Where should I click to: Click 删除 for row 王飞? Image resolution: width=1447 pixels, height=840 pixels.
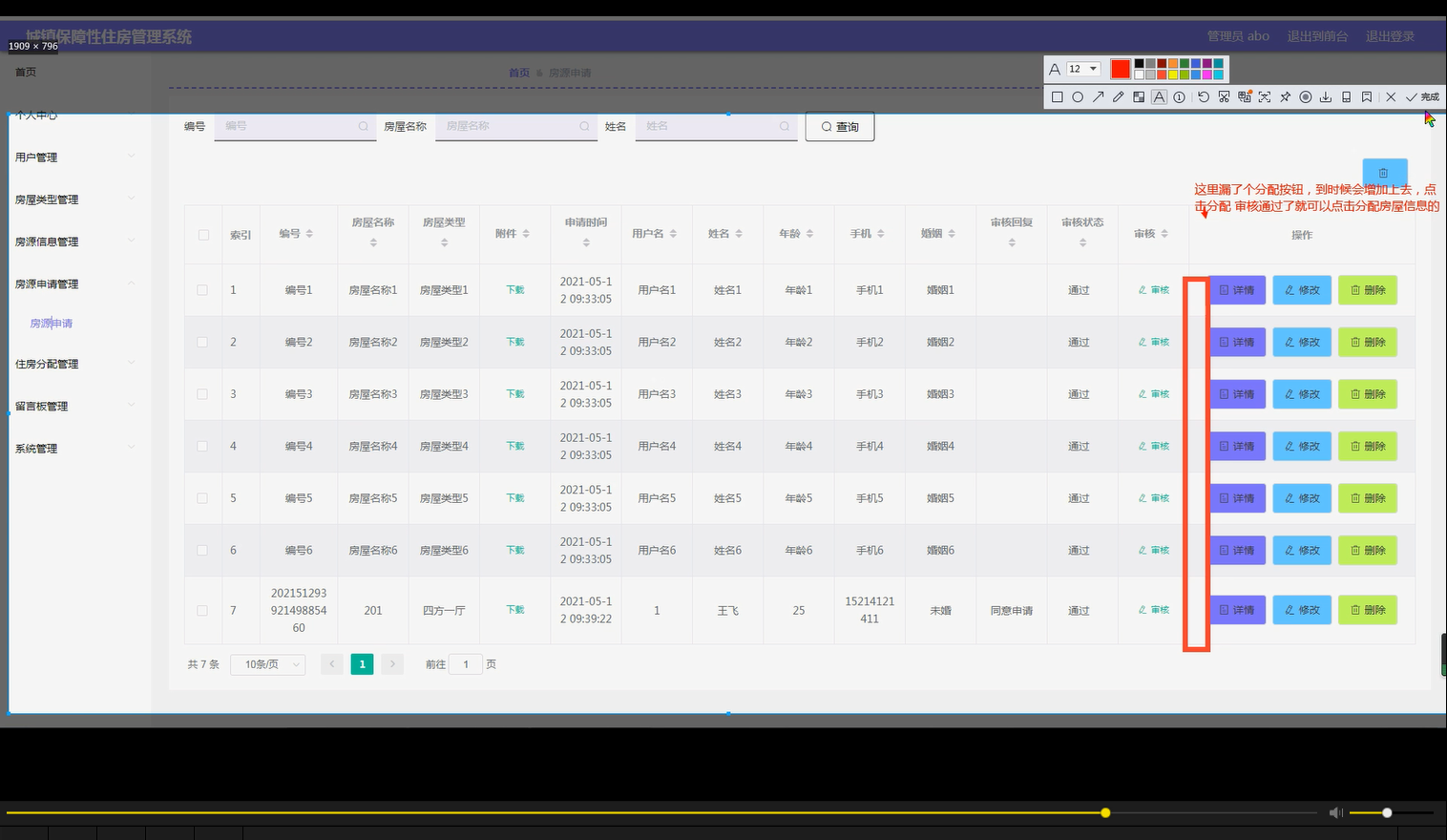click(x=1368, y=610)
